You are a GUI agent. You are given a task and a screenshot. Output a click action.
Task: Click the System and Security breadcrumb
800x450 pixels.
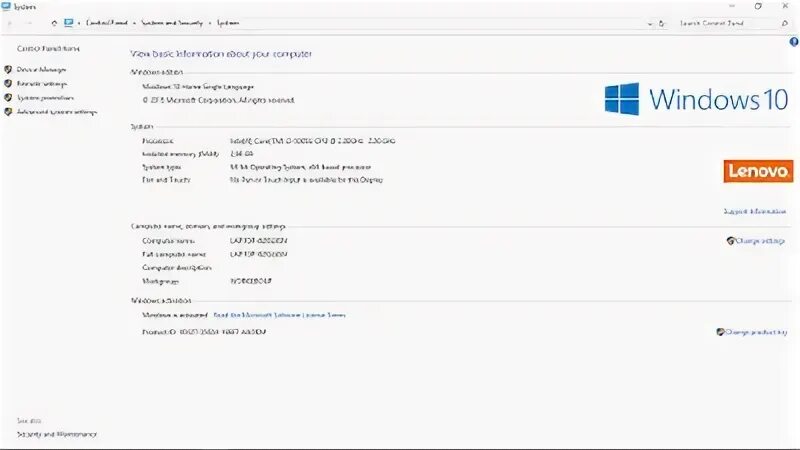pyautogui.click(x=172, y=23)
